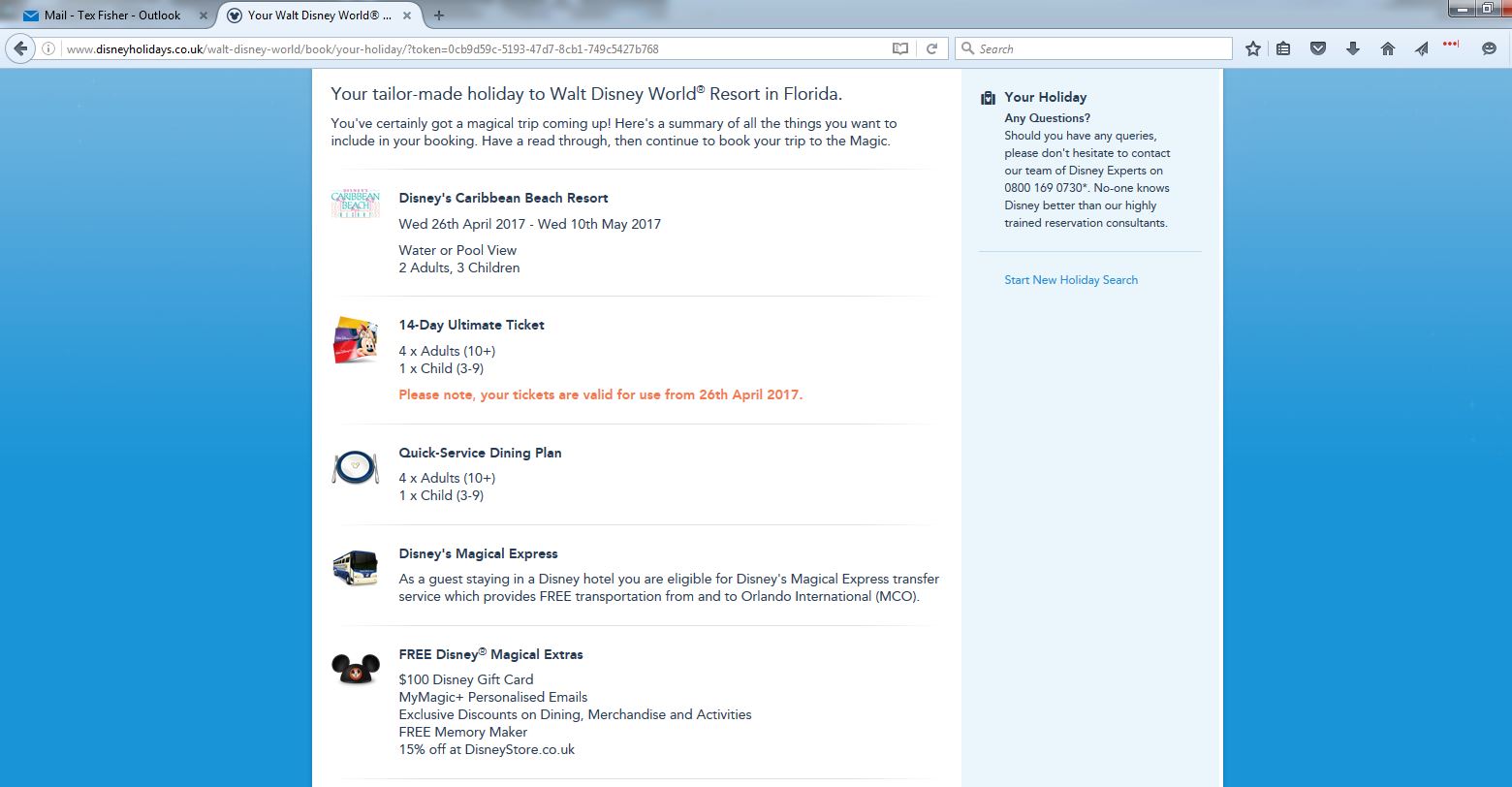The width and height of the screenshot is (1512, 787).
Task: Bookmark this page with the star icon
Action: pos(1253,48)
